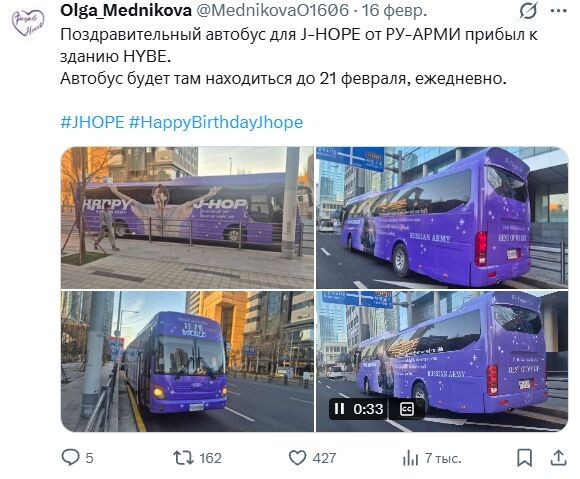Open the purple heart profile avatar
Screen dimensions: 580x479
pyautogui.click(x=28, y=22)
